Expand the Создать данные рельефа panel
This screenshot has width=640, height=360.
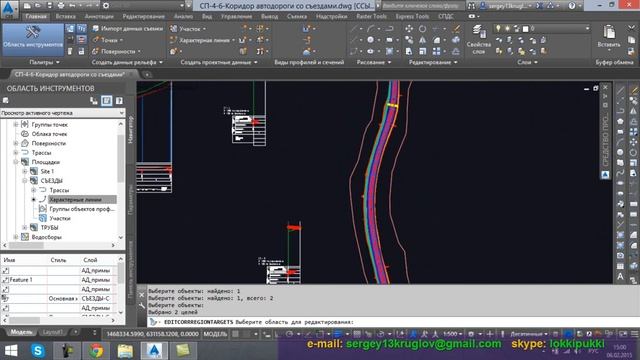coord(127,62)
